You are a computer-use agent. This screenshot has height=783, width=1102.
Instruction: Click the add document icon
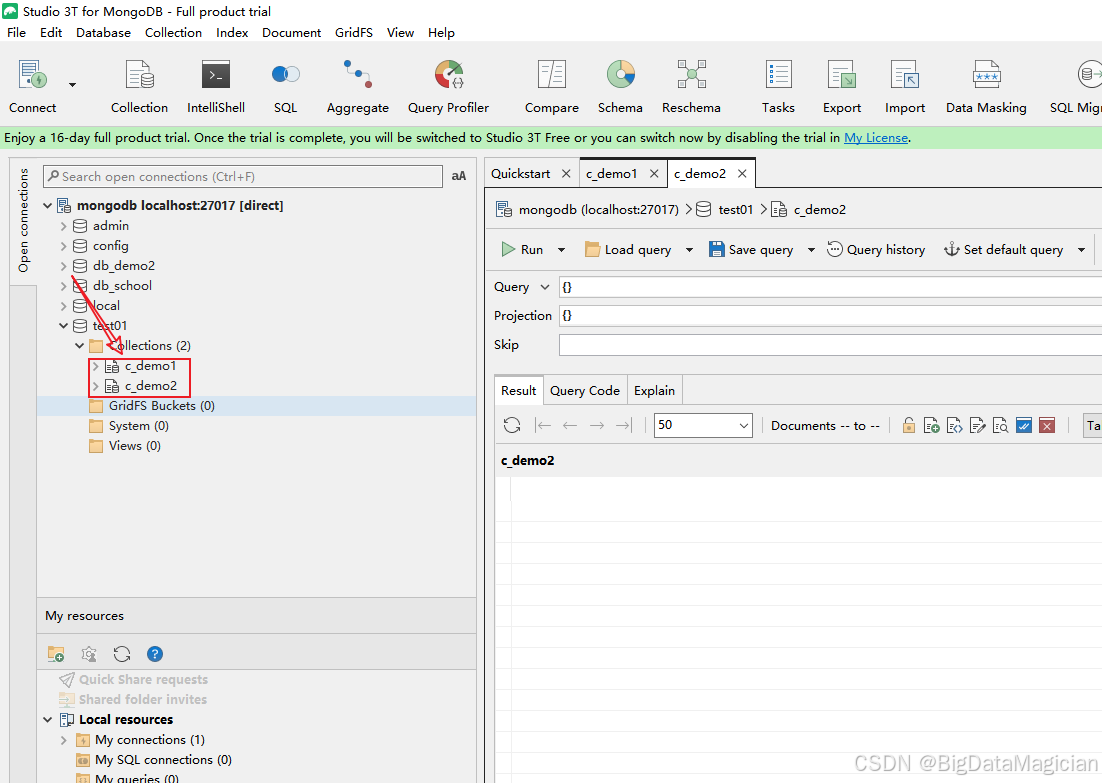(x=931, y=425)
